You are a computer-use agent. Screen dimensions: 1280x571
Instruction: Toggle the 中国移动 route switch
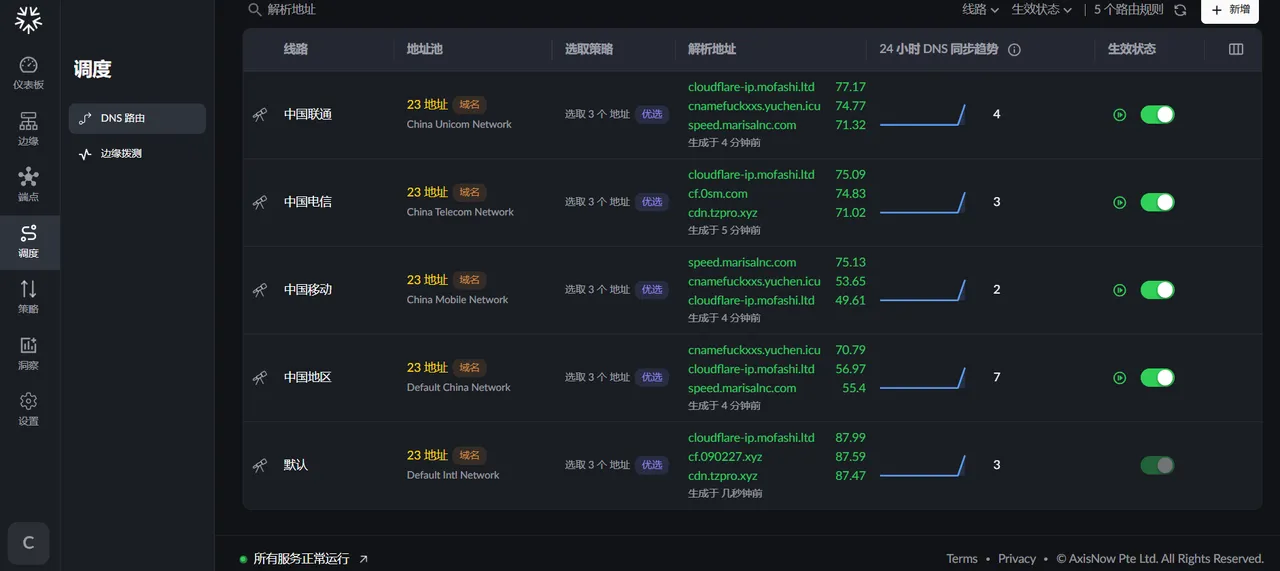pyautogui.click(x=1157, y=290)
